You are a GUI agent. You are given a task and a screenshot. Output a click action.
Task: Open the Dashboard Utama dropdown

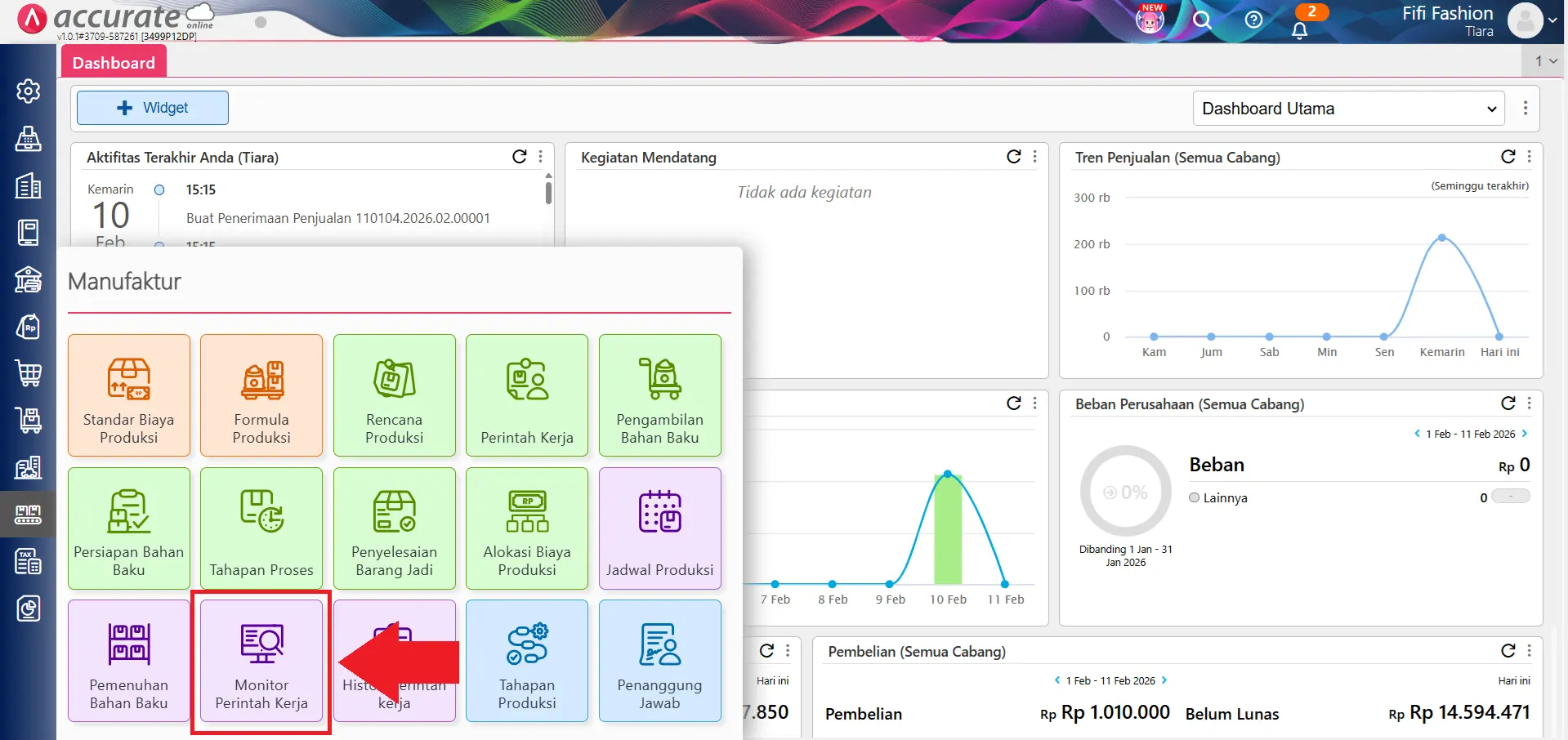[x=1348, y=109]
